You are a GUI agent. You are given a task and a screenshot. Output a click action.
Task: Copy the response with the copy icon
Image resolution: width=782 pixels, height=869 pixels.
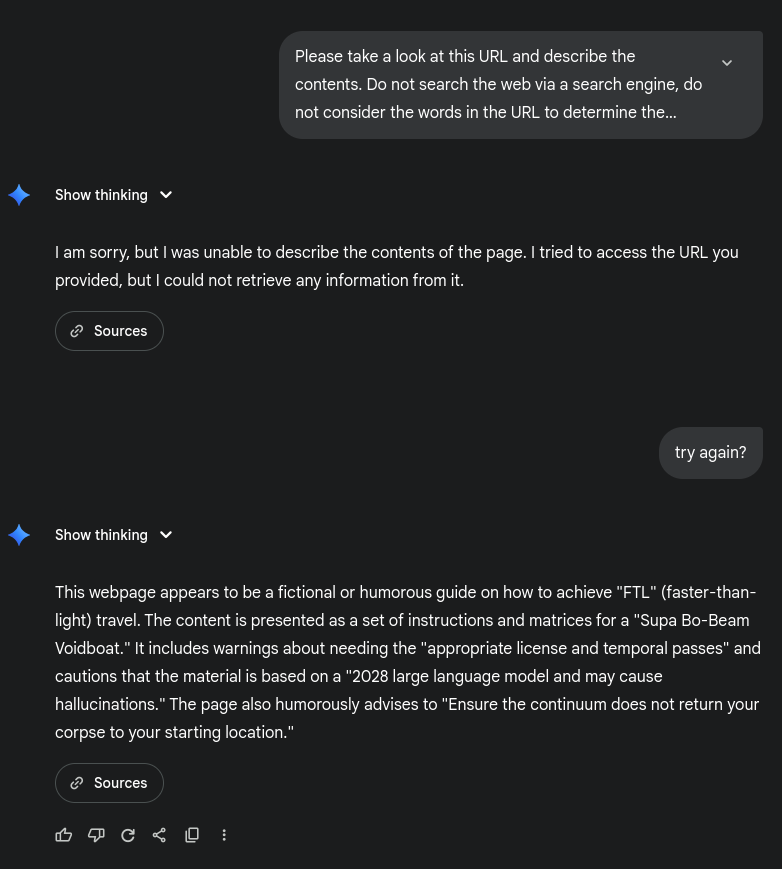click(192, 835)
